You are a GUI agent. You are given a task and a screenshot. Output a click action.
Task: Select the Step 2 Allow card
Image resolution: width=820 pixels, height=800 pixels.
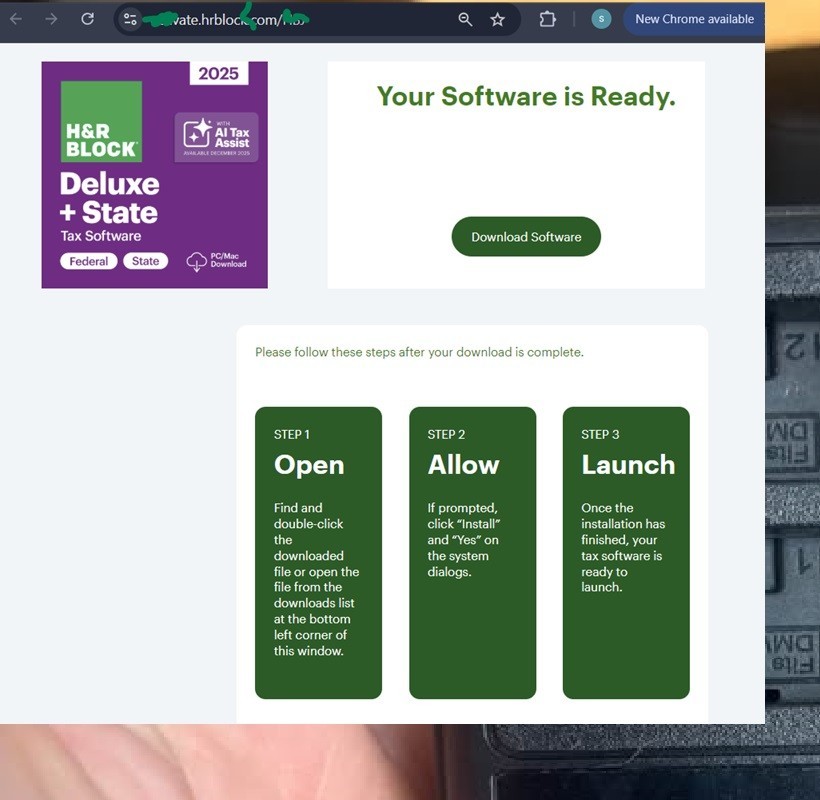(x=472, y=550)
